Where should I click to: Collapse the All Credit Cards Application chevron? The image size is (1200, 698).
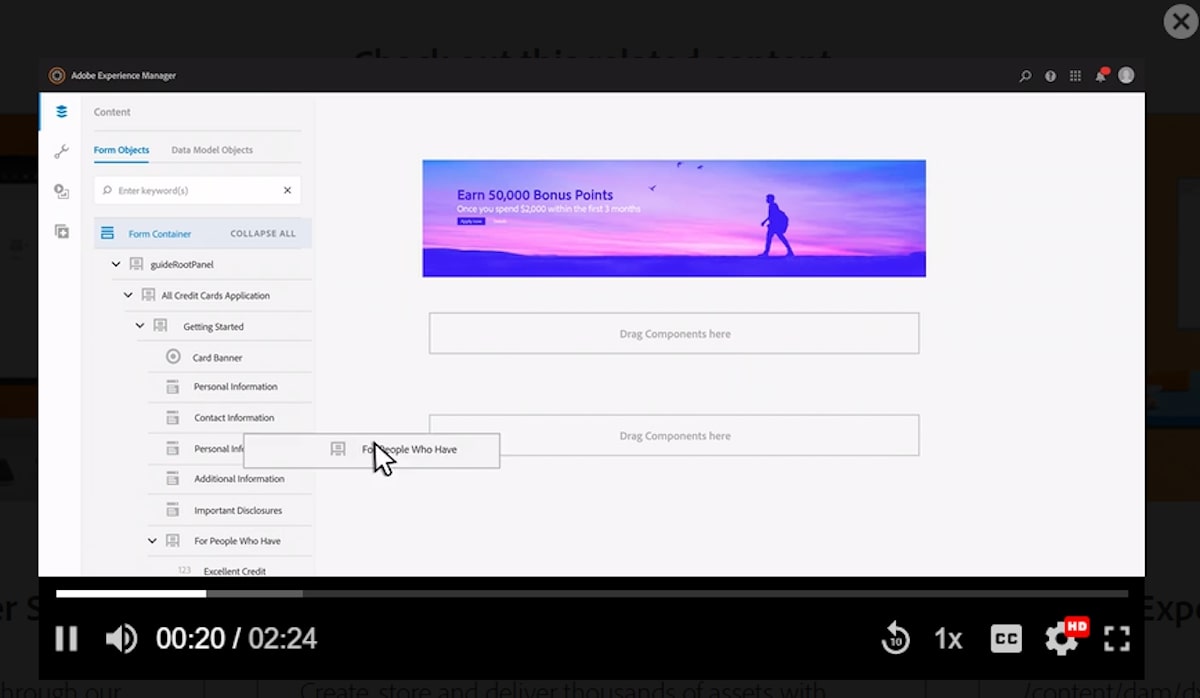[x=128, y=295]
